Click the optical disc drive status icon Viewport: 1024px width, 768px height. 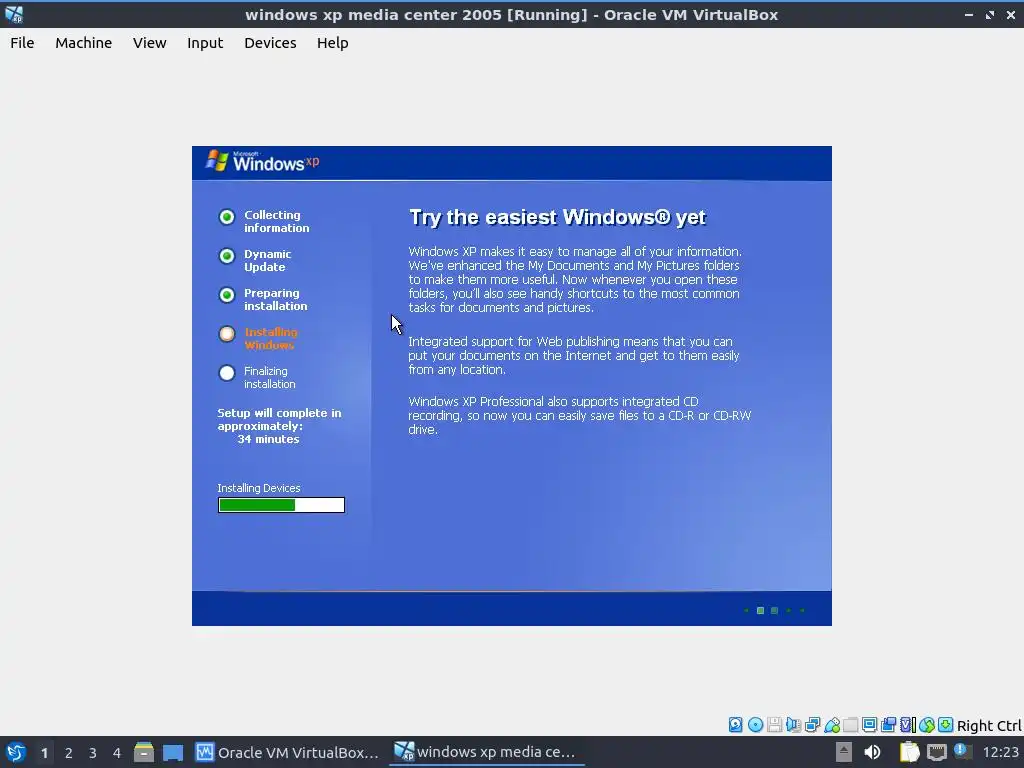[756, 725]
